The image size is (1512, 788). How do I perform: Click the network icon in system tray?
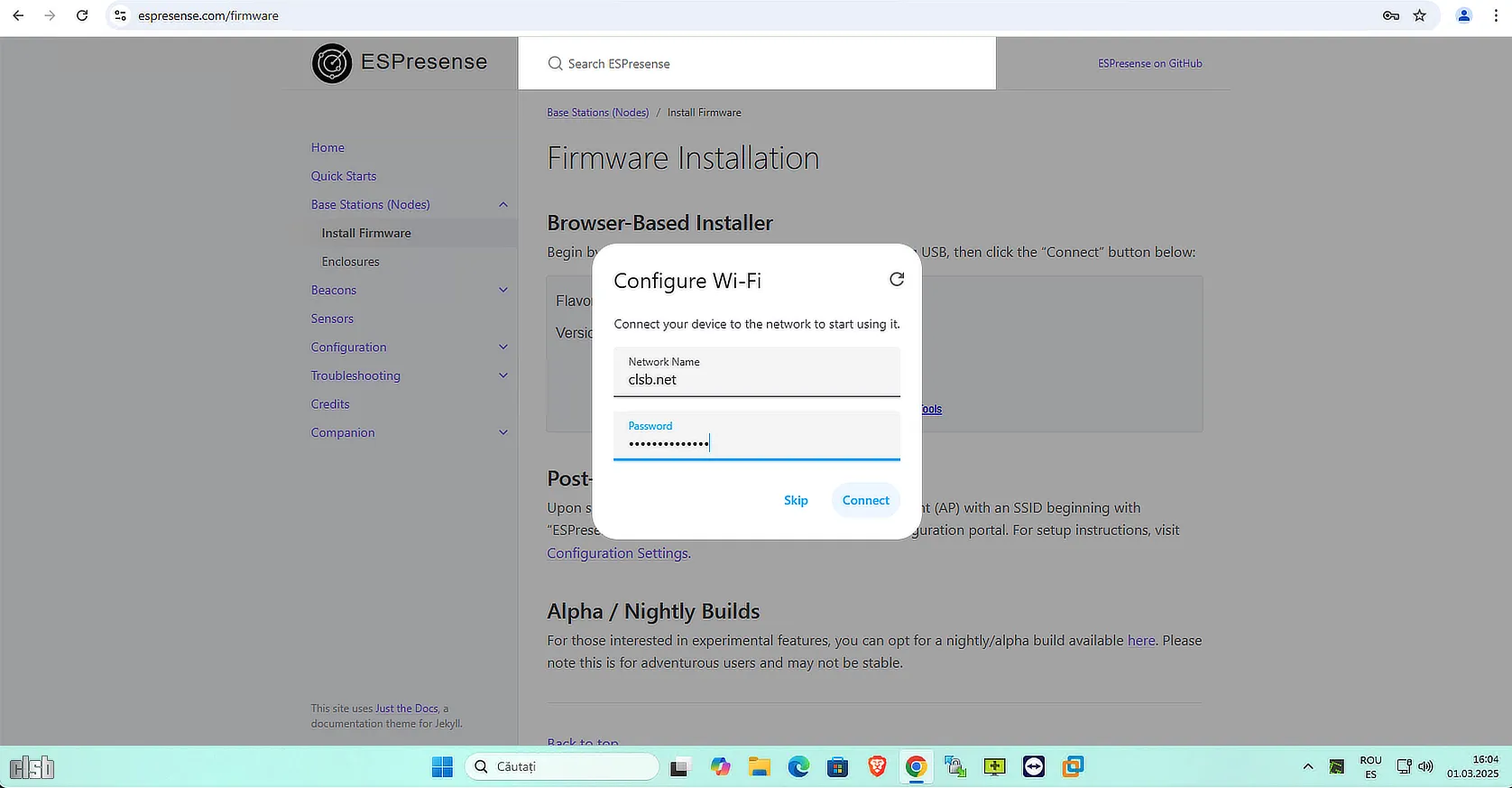click(1404, 766)
